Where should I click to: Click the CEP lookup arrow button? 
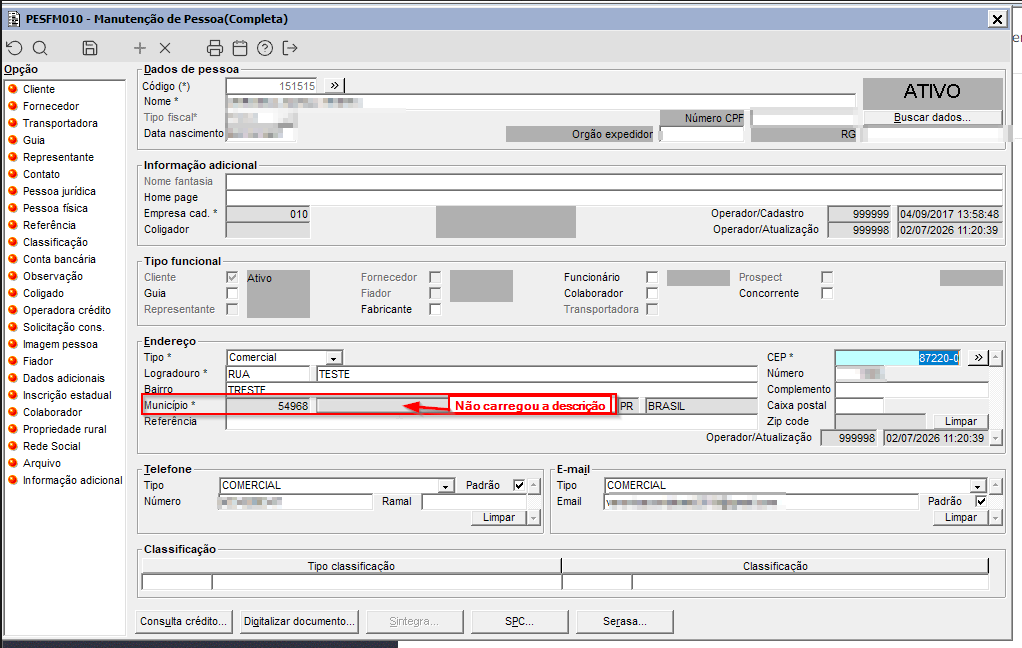(x=978, y=357)
